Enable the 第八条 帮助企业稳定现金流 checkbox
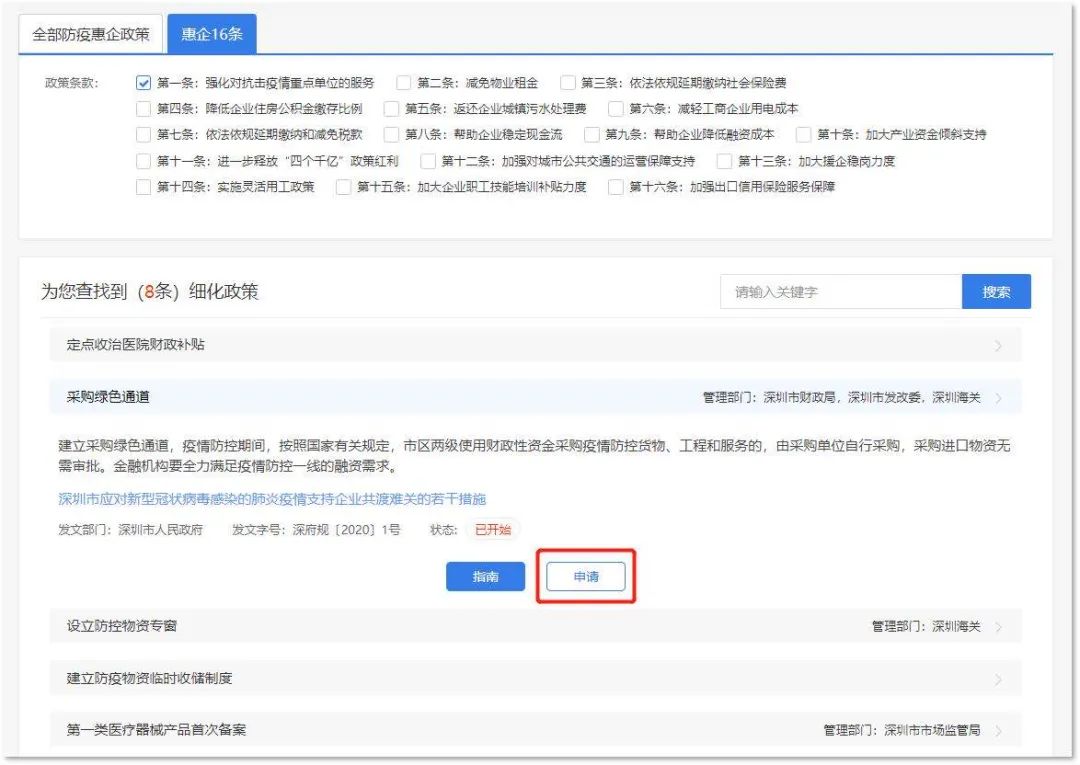Image resolution: width=1080 pixels, height=765 pixels. (392, 135)
